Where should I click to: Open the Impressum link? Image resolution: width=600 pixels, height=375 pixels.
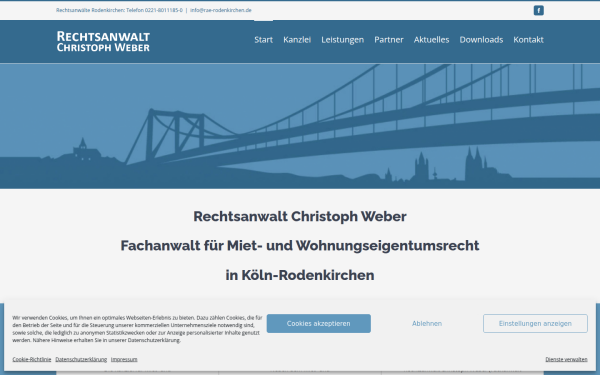coord(124,359)
